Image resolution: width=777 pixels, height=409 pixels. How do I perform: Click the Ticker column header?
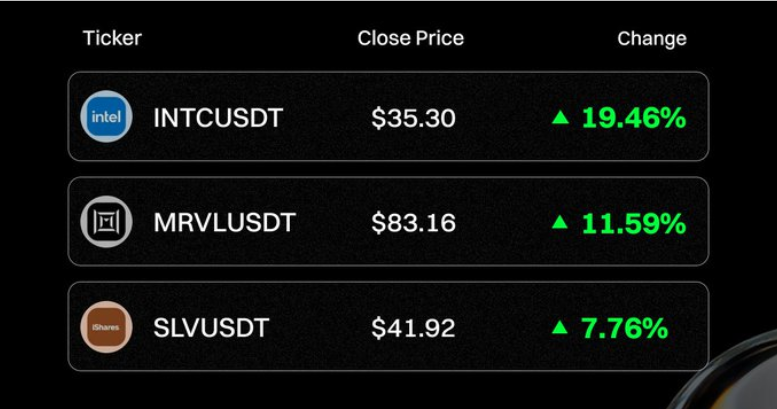[x=112, y=38]
